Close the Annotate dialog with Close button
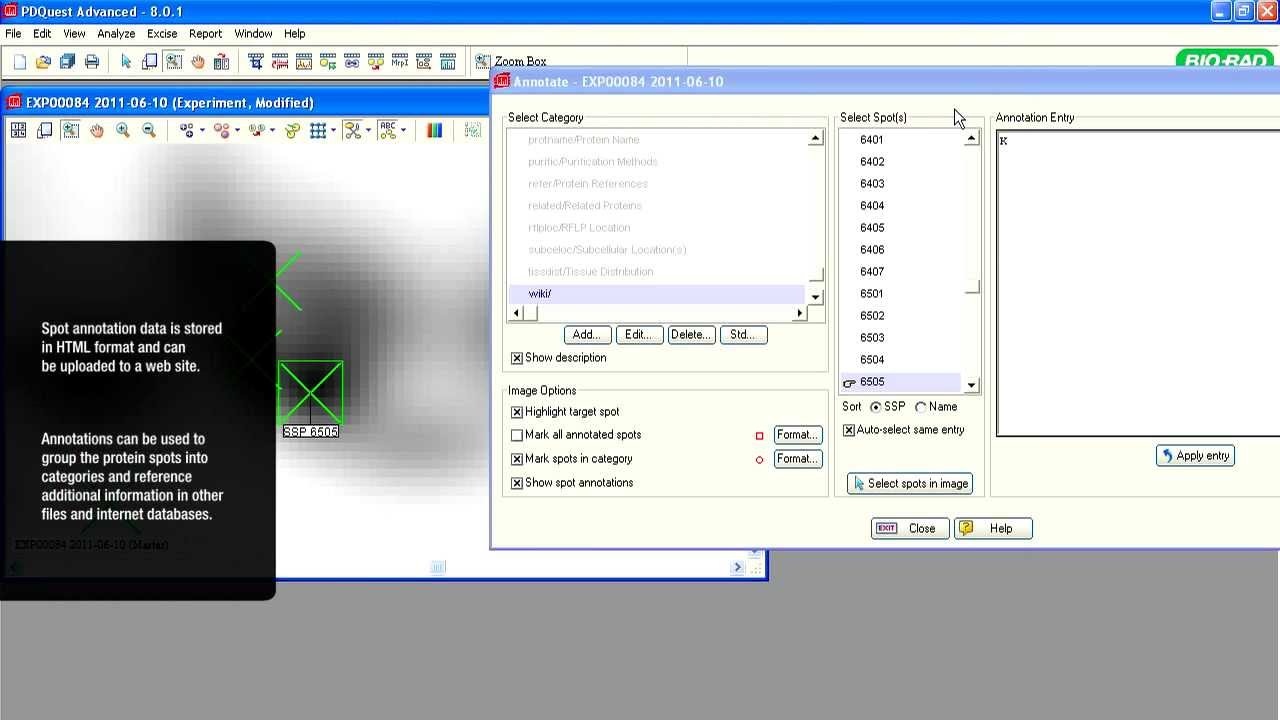This screenshot has height=720, width=1280. pyautogui.click(x=908, y=529)
